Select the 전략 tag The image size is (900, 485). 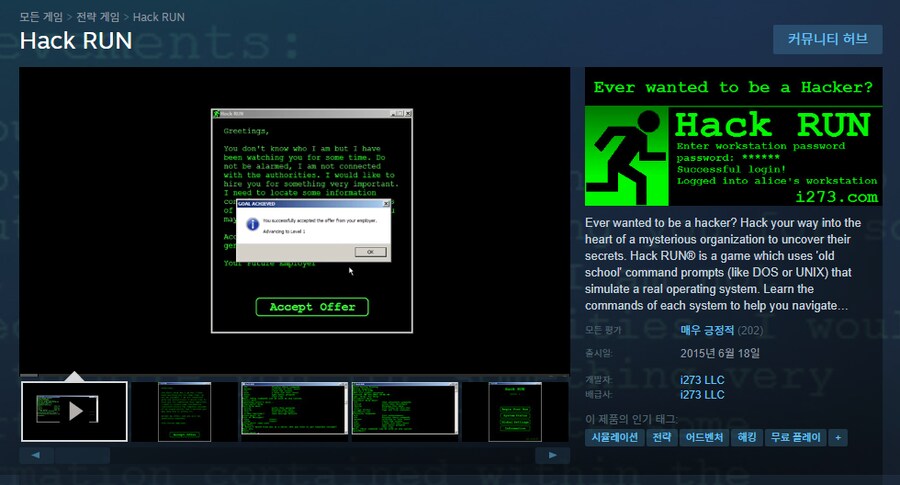(662, 437)
